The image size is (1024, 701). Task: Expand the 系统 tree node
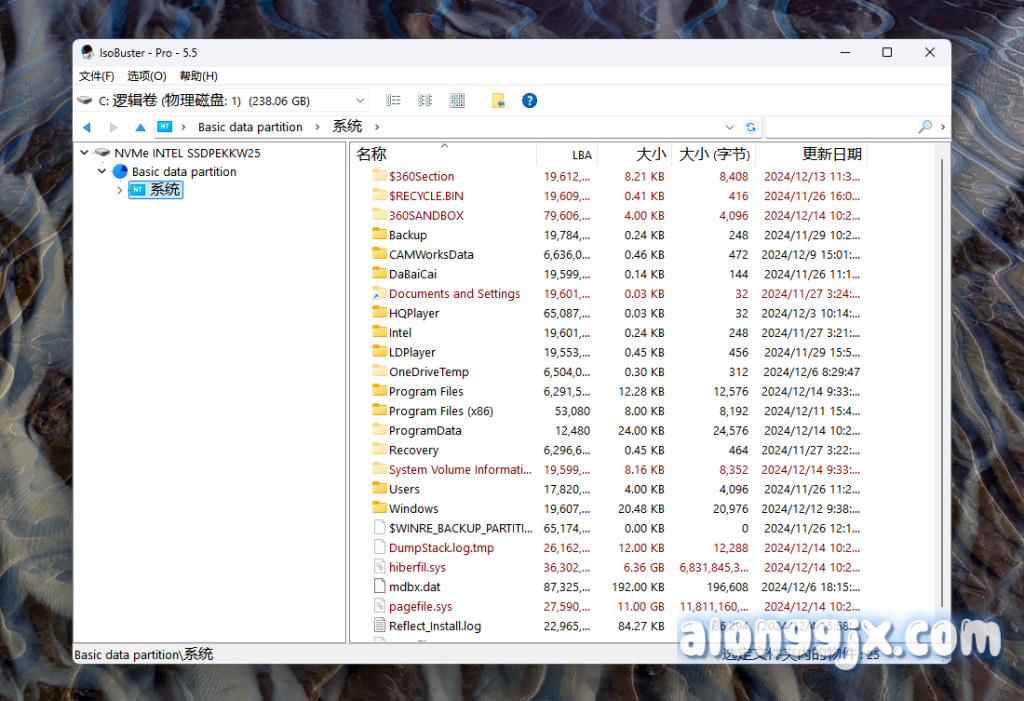[120, 190]
